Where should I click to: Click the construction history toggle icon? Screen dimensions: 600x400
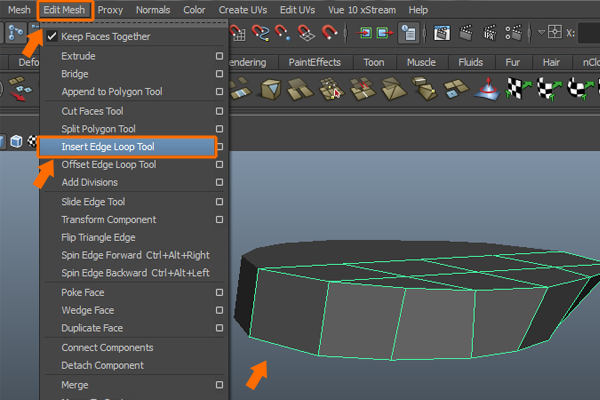pyautogui.click(x=409, y=32)
